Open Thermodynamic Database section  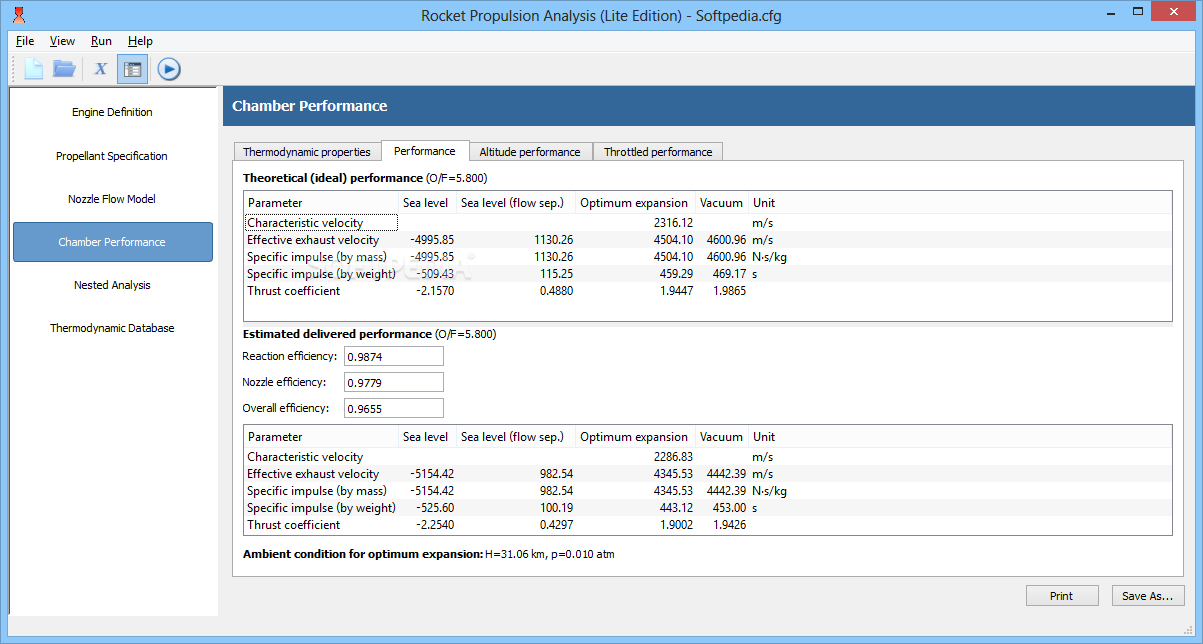click(112, 328)
